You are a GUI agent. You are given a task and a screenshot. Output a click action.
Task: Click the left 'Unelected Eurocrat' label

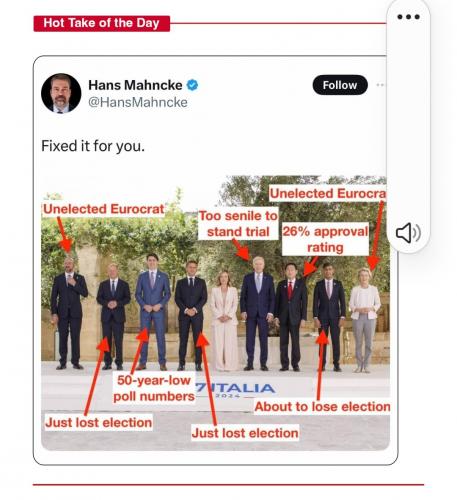104,209
